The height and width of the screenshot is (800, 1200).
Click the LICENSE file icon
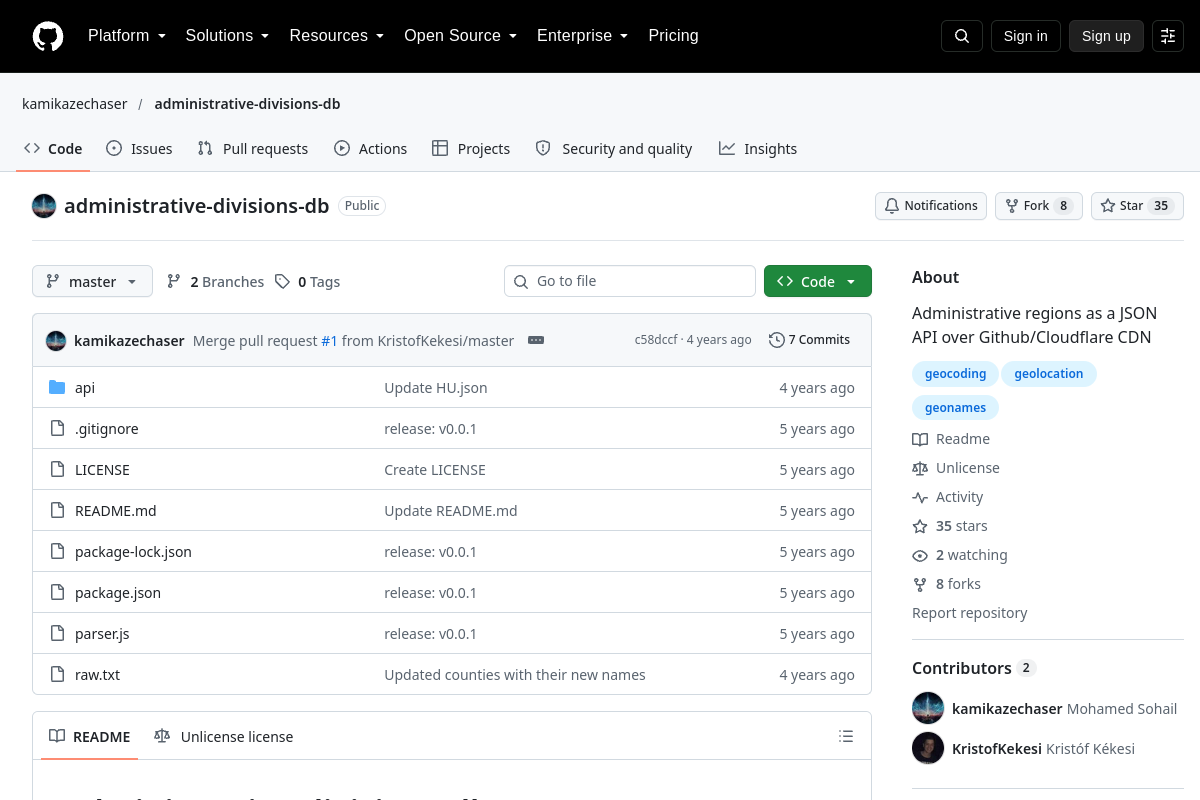(57, 470)
